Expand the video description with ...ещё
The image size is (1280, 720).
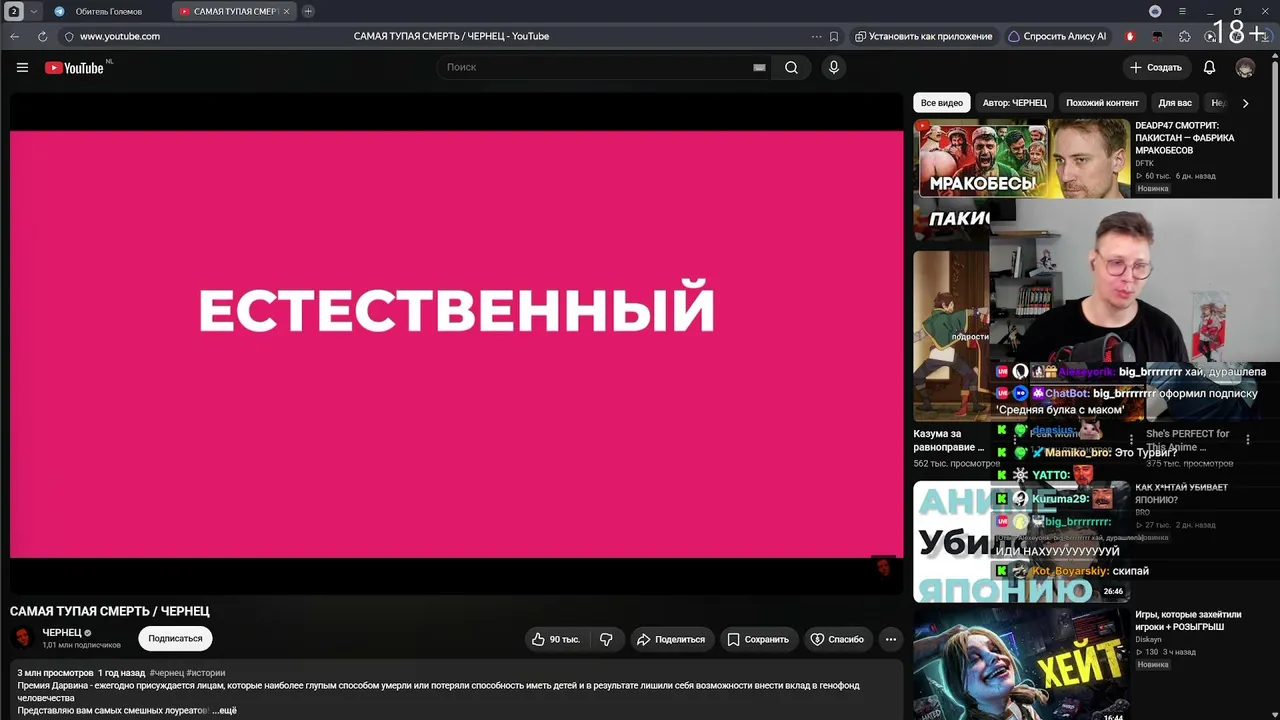(224, 710)
